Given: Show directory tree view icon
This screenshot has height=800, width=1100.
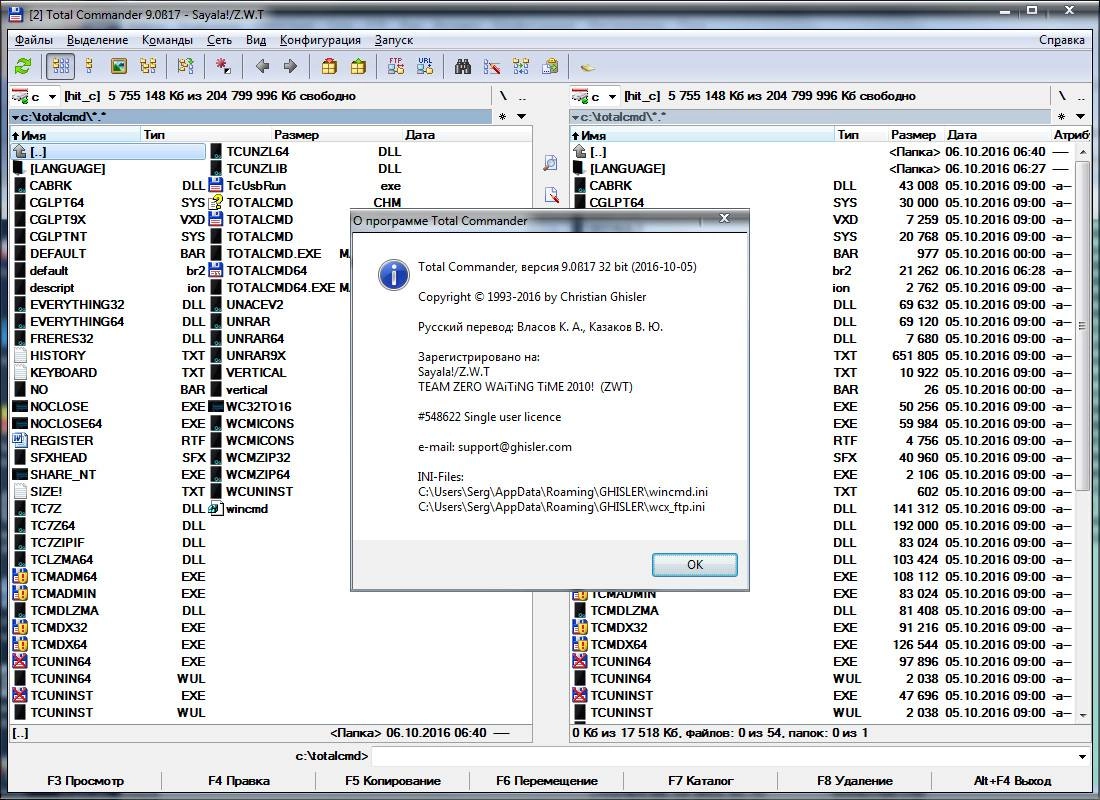Looking at the screenshot, I should [148, 67].
